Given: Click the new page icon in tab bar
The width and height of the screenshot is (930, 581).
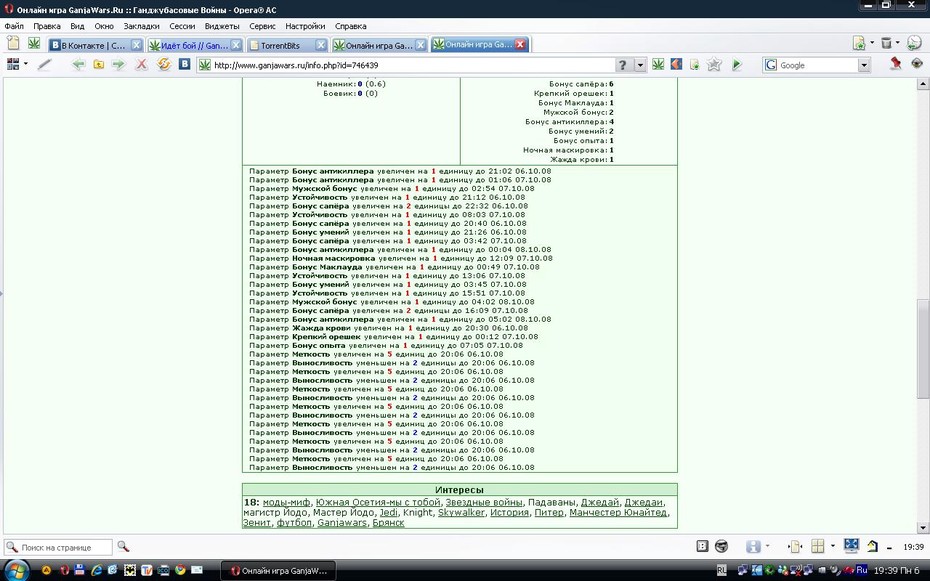Looking at the screenshot, I should (13, 43).
